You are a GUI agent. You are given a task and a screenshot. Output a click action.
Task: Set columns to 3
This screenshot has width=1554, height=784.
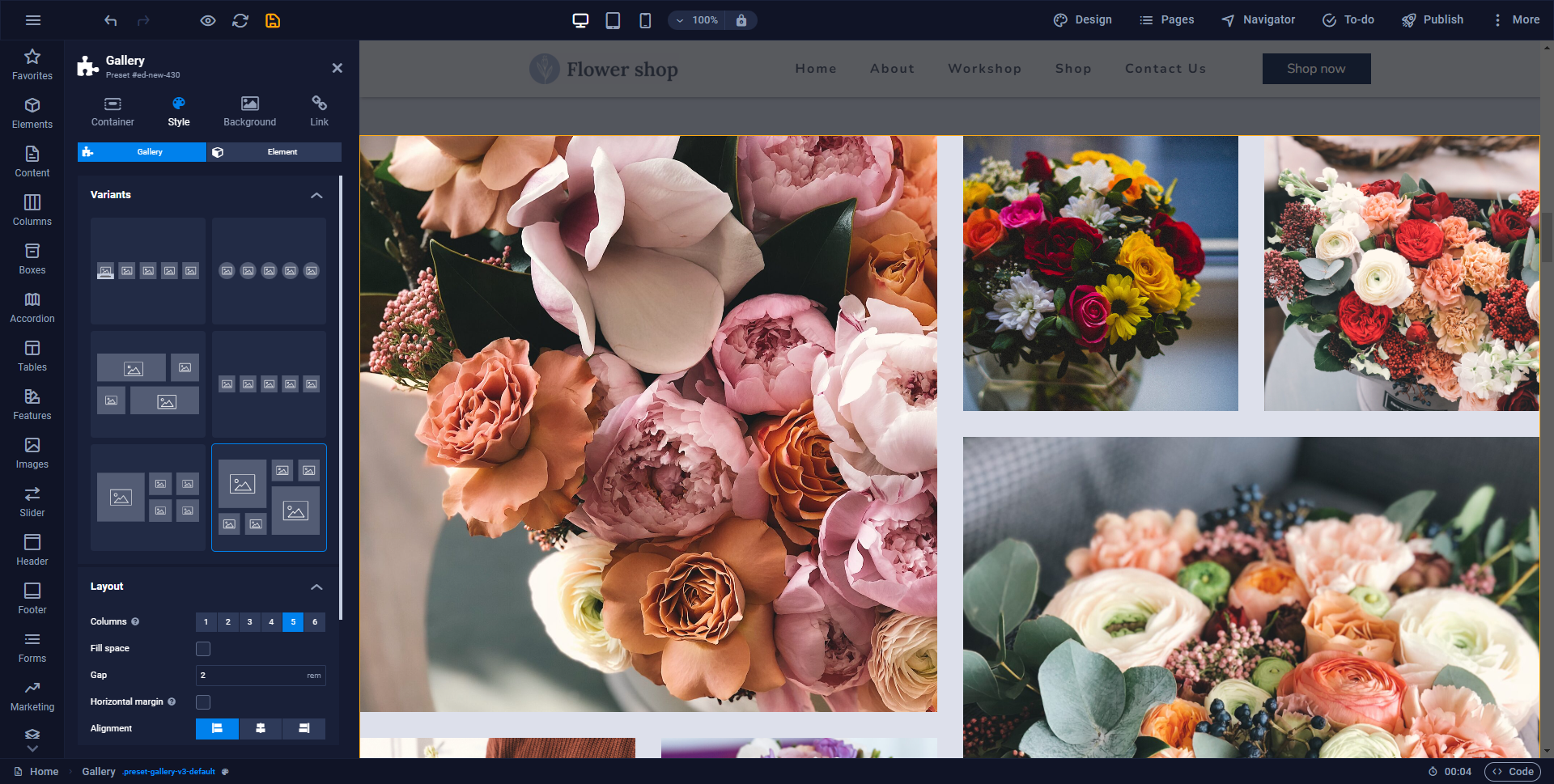click(x=250, y=622)
